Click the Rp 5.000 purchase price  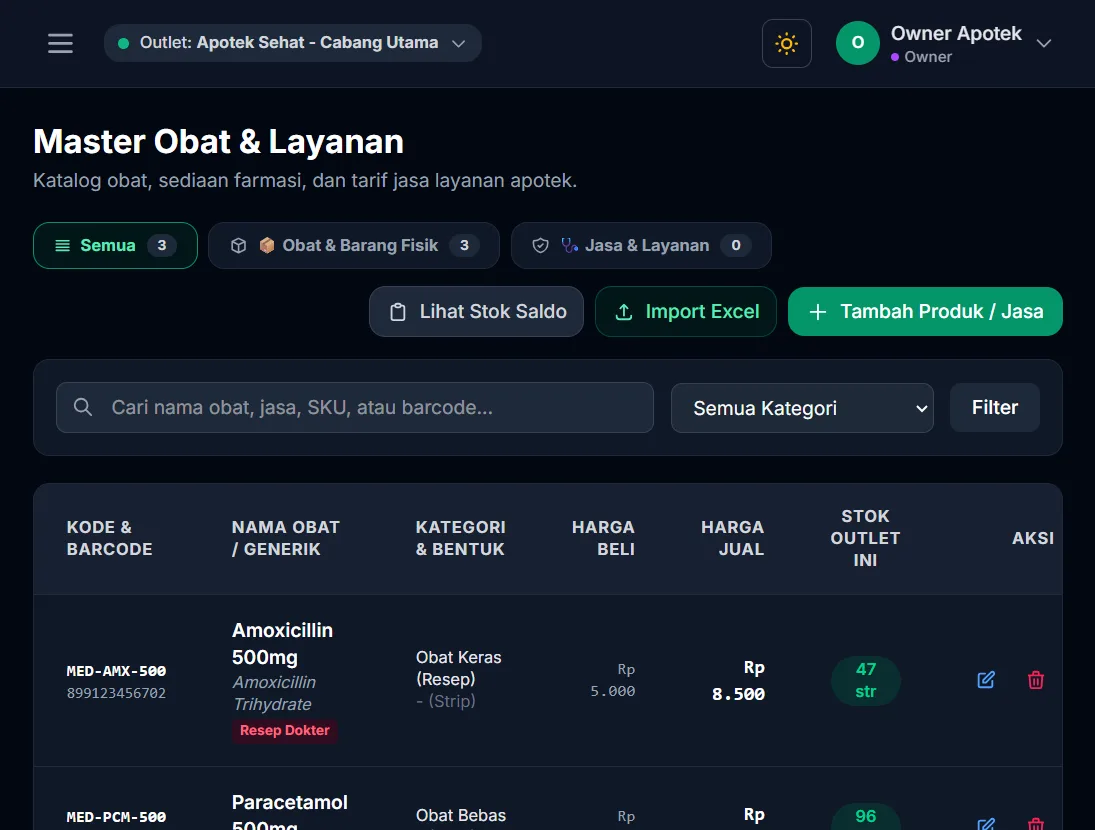click(x=612, y=681)
